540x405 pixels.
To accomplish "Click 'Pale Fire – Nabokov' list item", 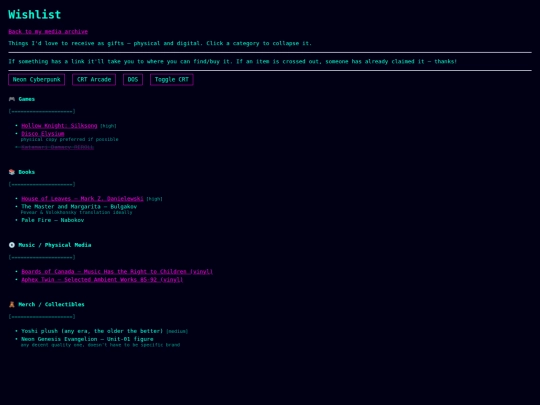I will [53, 220].
